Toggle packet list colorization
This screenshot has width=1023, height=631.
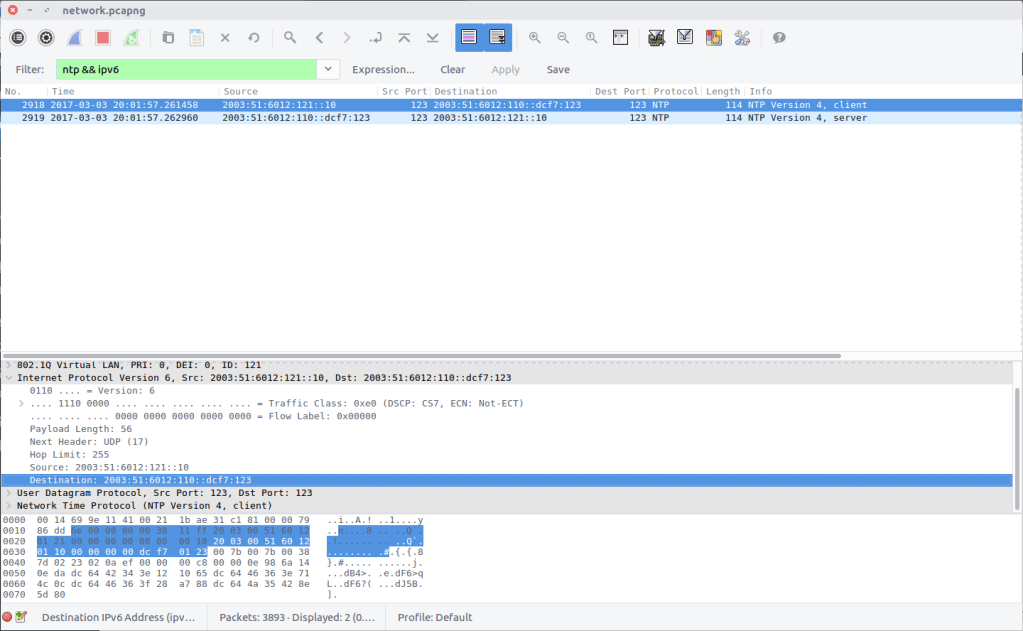(x=469, y=38)
